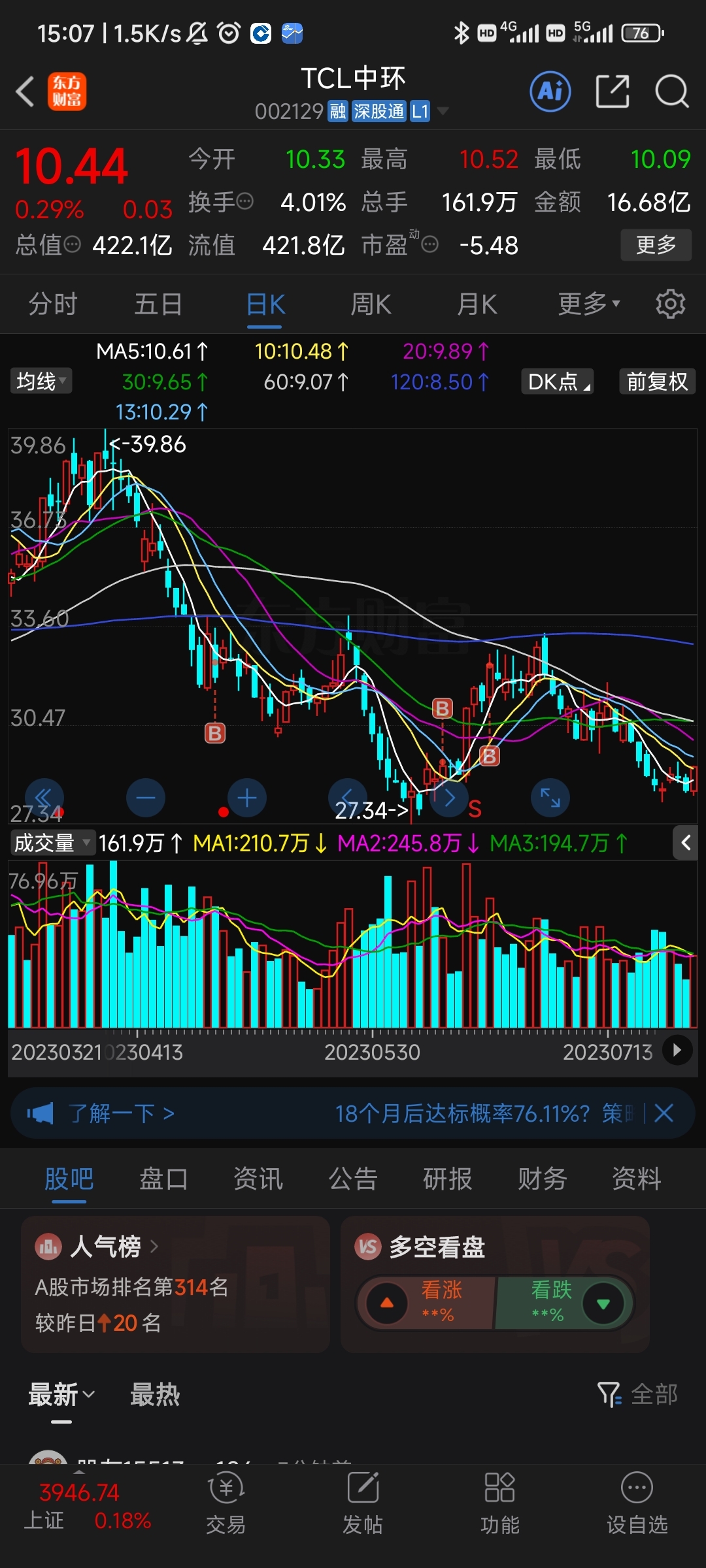
Task: Open the search magnifier icon
Action: (671, 91)
